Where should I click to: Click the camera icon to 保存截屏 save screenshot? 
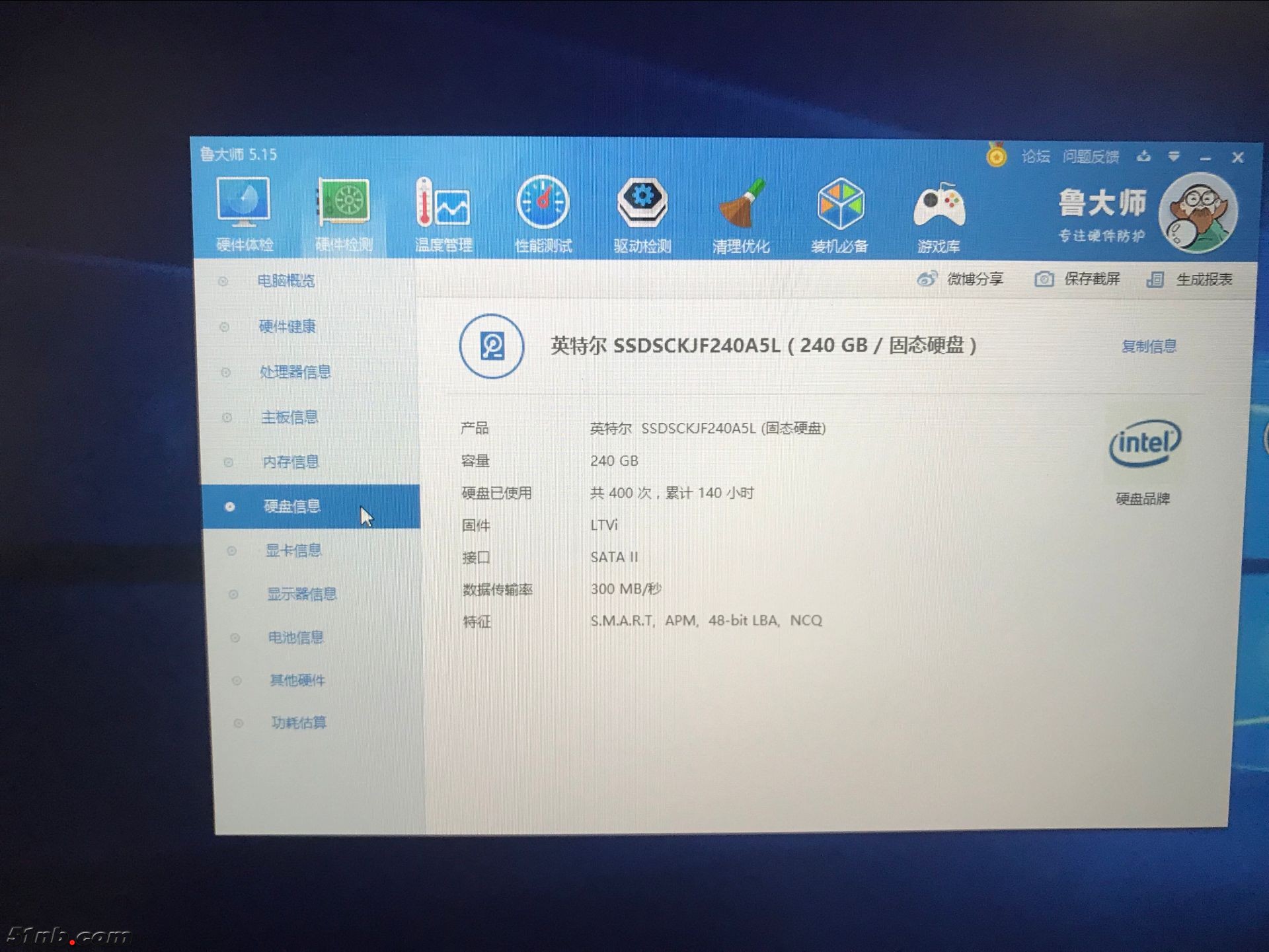tap(1044, 279)
